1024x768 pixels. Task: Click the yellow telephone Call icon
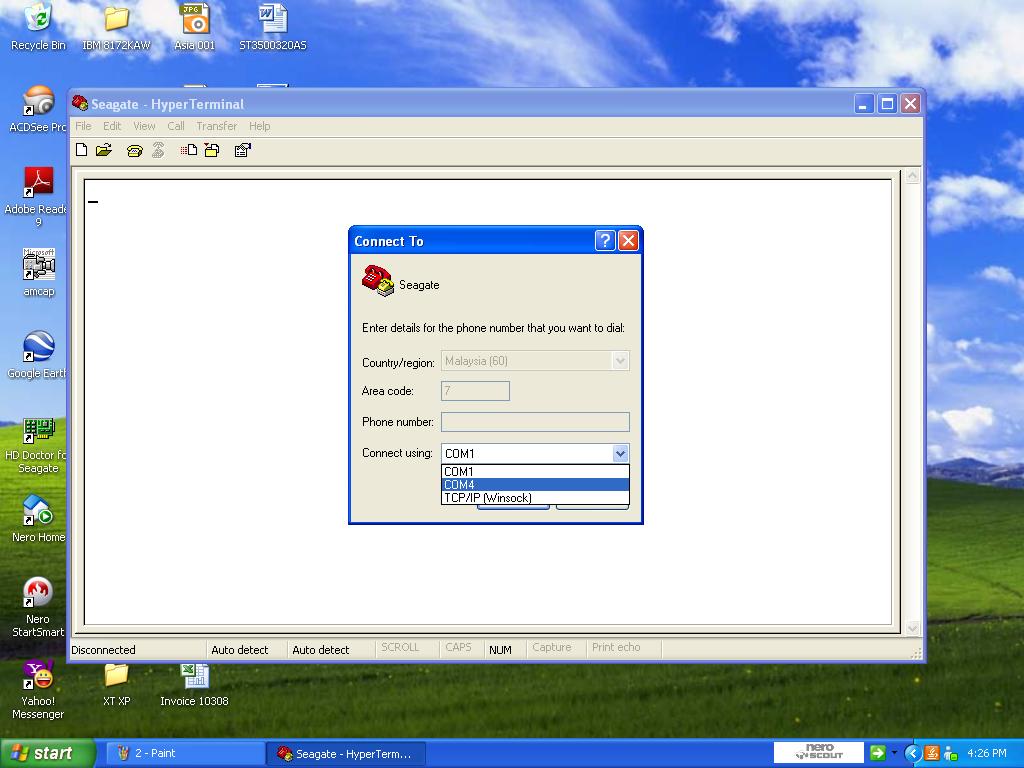click(135, 151)
